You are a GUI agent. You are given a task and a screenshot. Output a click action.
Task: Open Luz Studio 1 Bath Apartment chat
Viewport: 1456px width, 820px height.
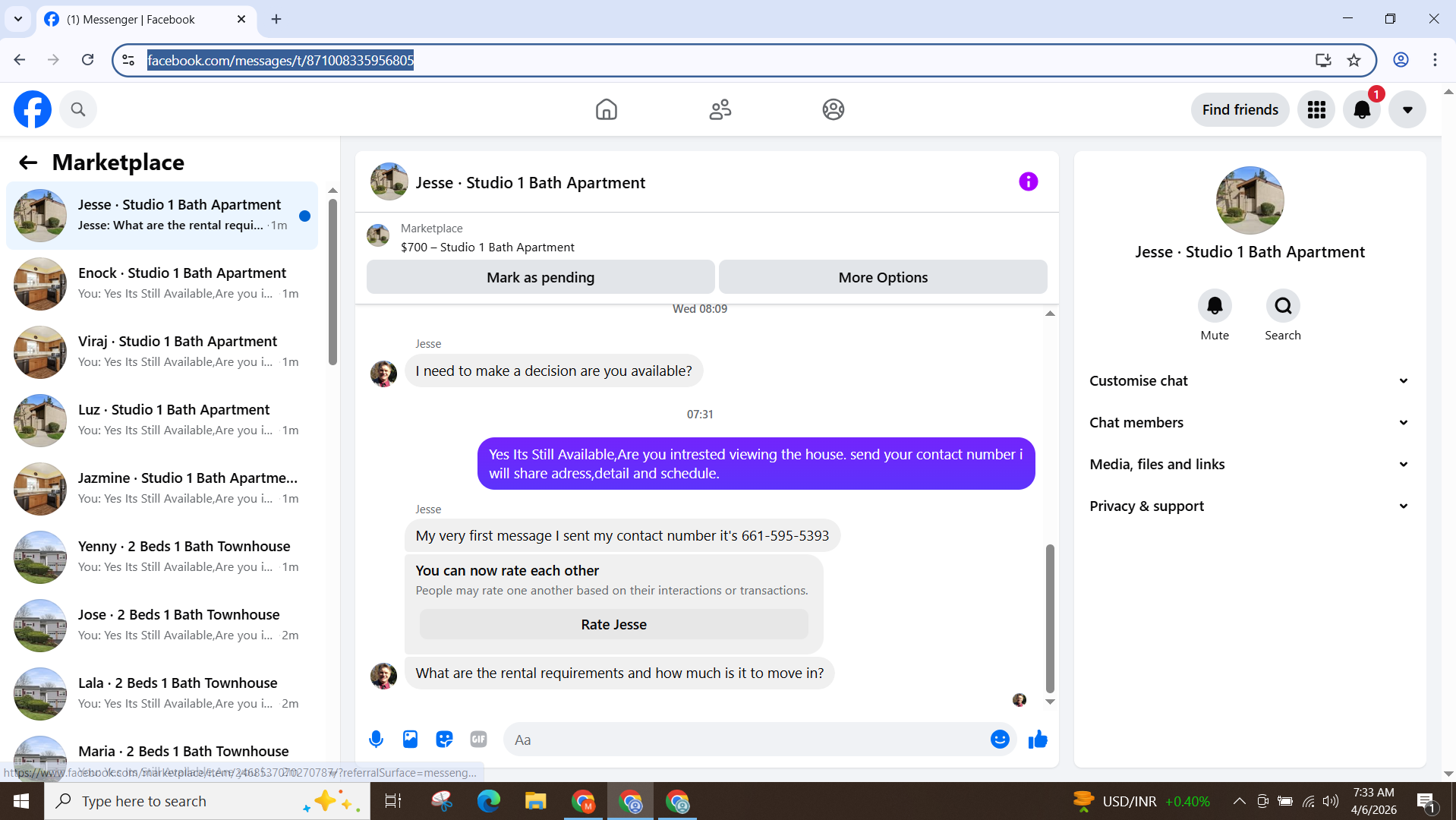pyautogui.click(x=162, y=421)
